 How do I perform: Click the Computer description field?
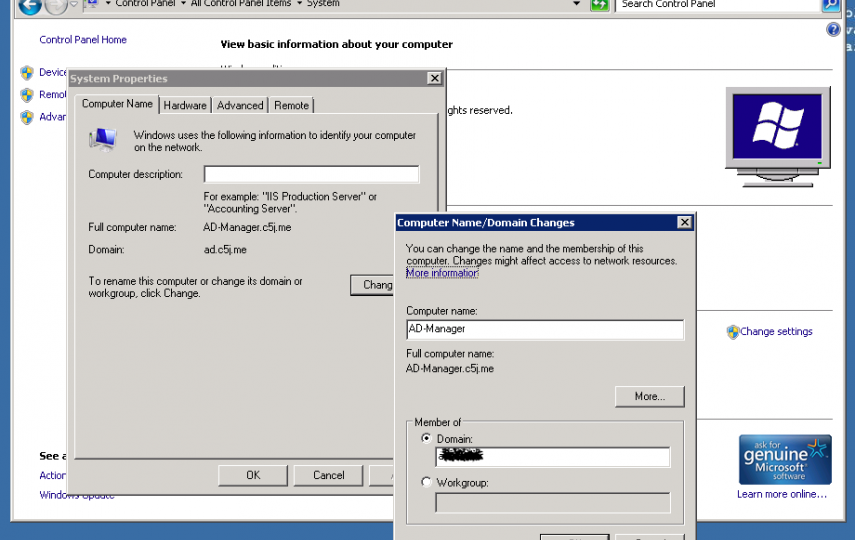tap(311, 174)
